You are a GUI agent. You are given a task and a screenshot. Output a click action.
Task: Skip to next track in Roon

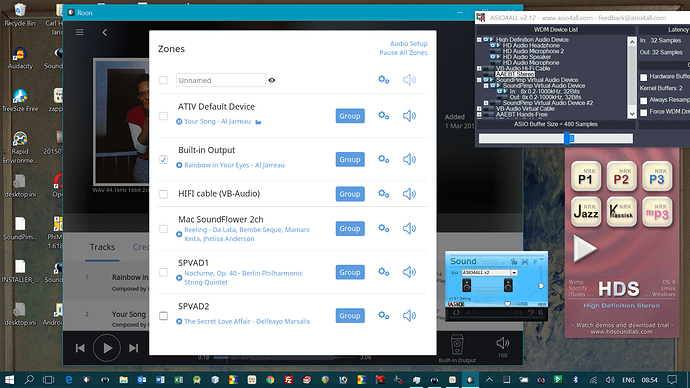133,348
